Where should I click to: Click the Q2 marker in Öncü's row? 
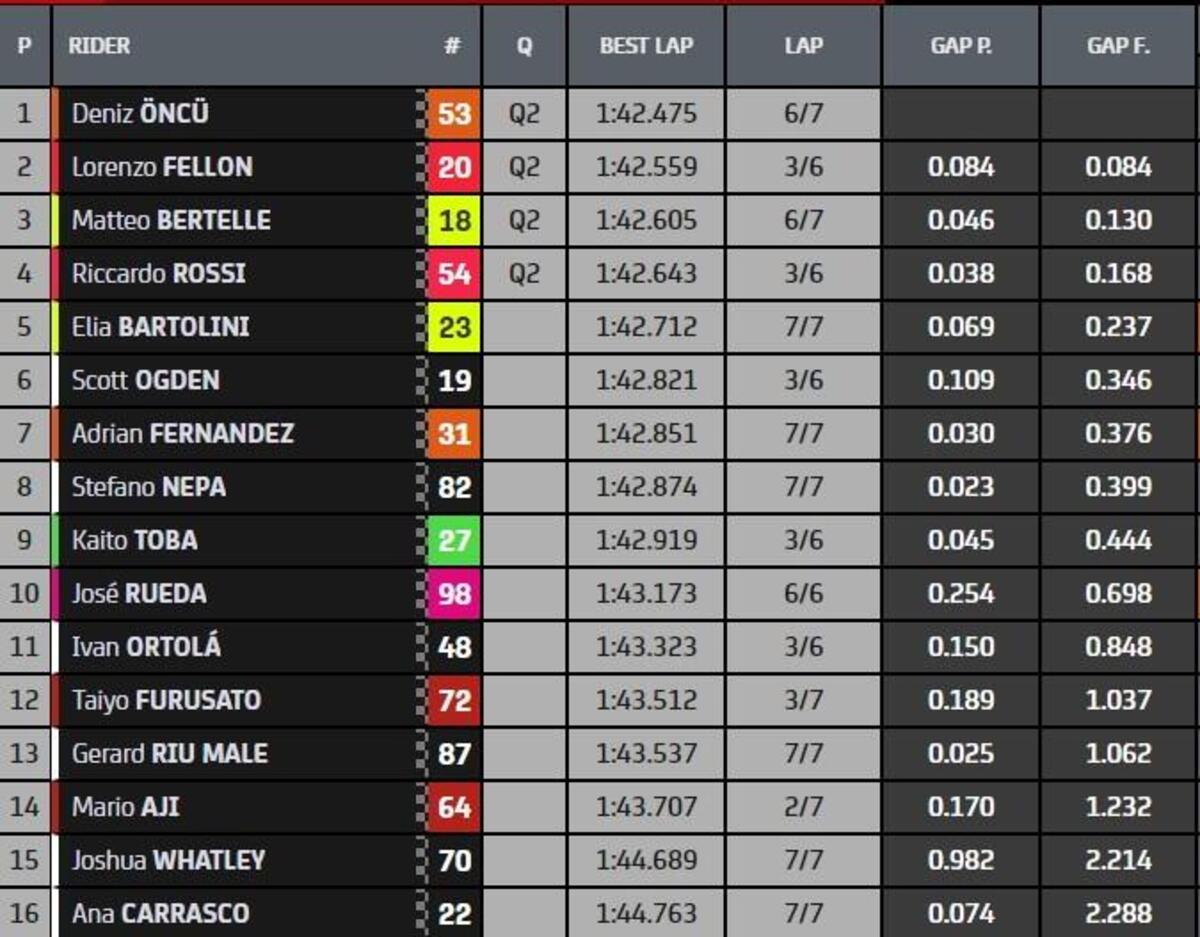(524, 114)
